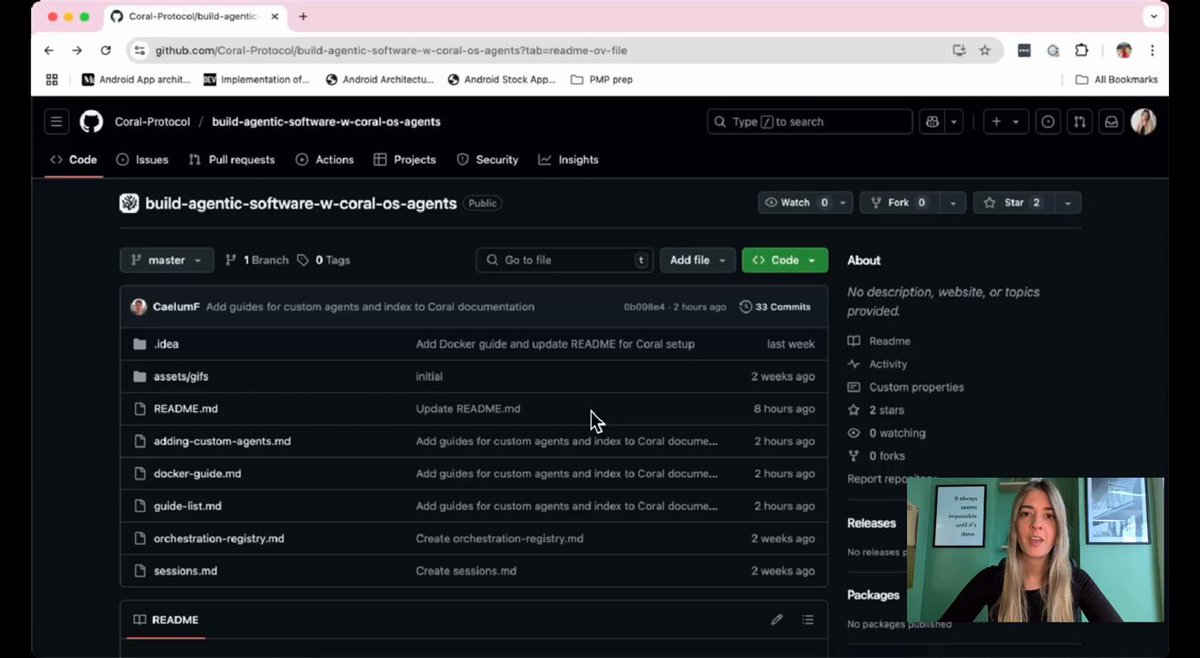This screenshot has height=658, width=1200.
Task: Open sessions.md file
Action: click(185, 571)
